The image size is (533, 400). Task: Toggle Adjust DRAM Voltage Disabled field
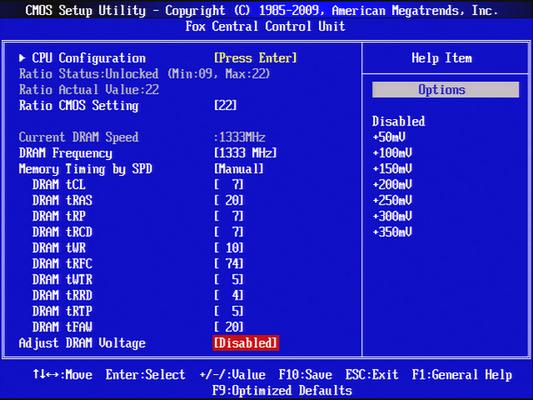tap(245, 343)
